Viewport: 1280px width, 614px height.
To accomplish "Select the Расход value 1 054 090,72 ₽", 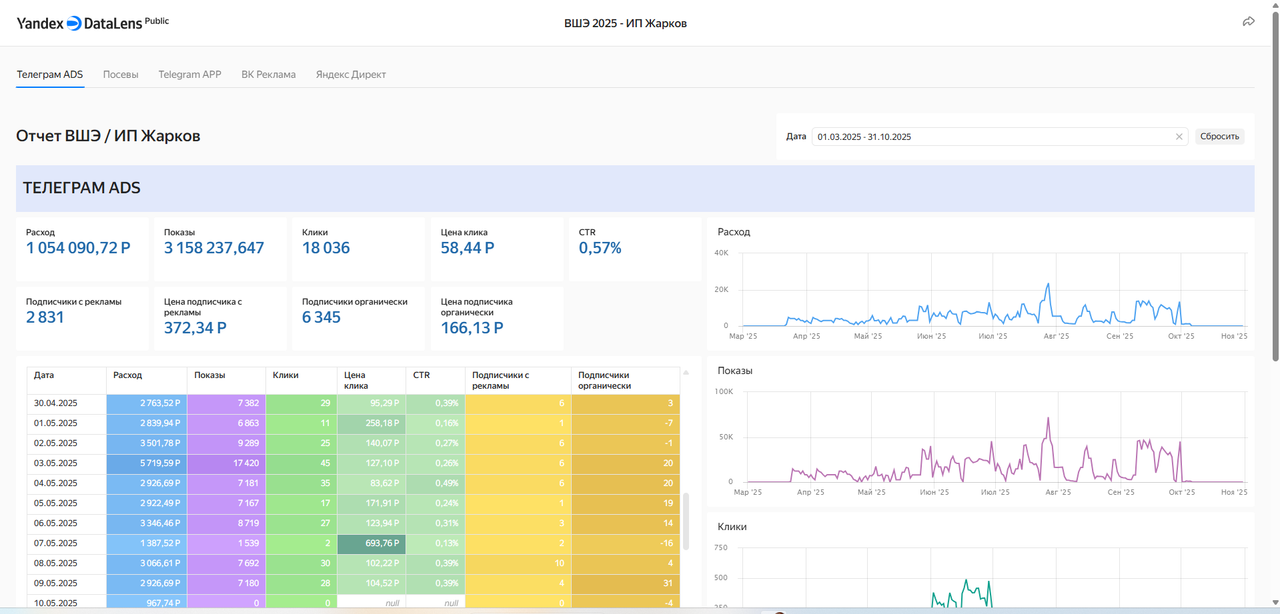I will pyautogui.click(x=78, y=248).
